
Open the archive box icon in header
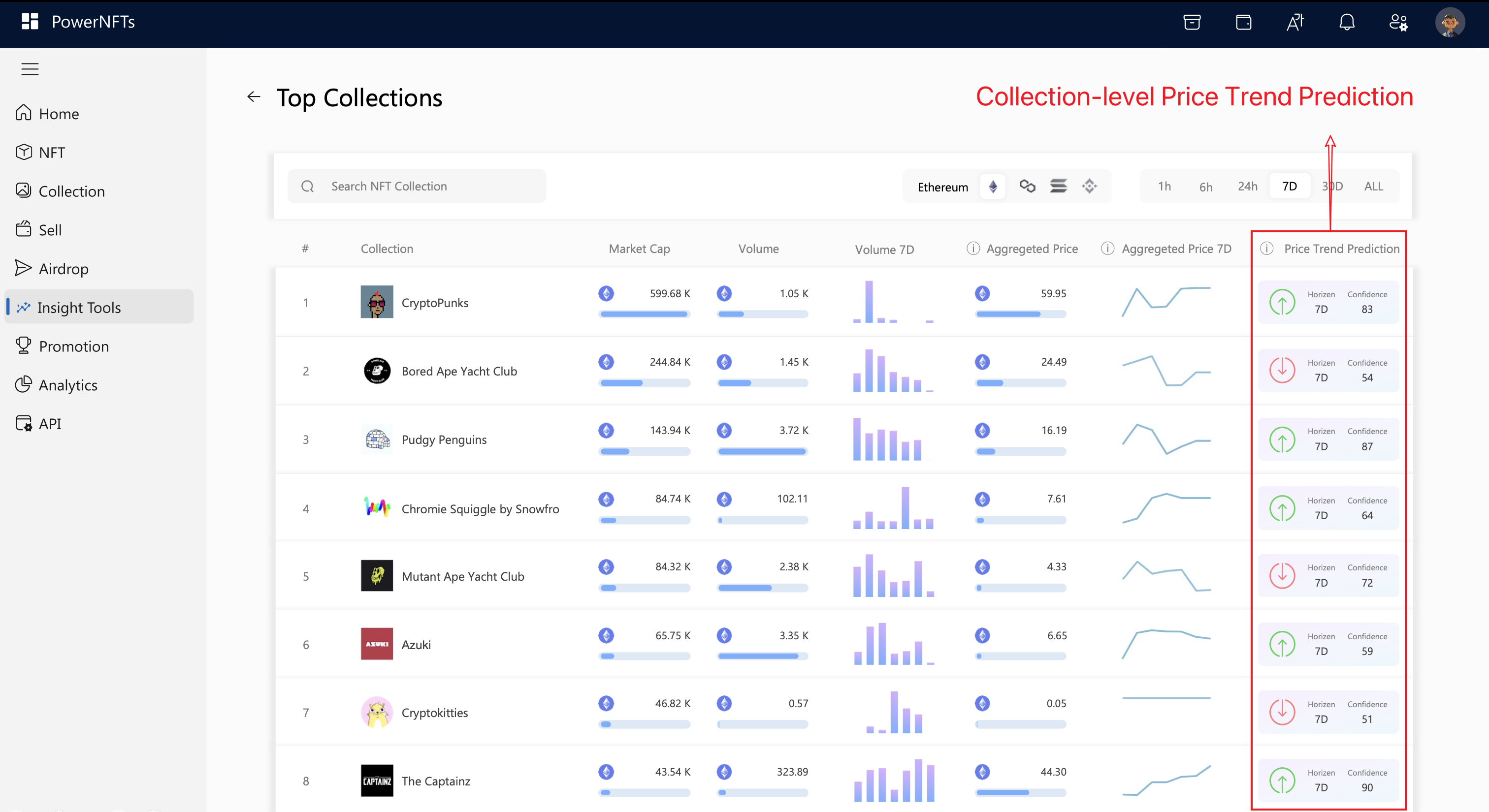pos(1191,22)
